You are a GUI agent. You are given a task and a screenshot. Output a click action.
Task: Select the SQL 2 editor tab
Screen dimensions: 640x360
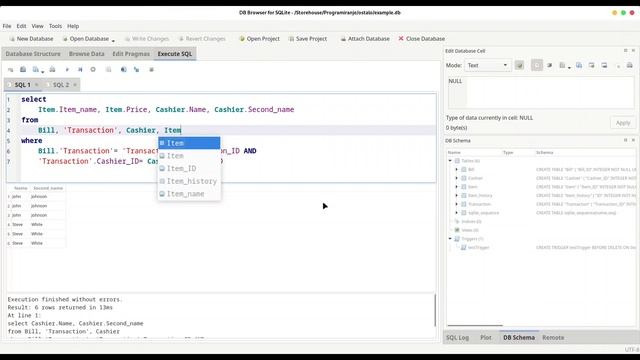(x=61, y=85)
